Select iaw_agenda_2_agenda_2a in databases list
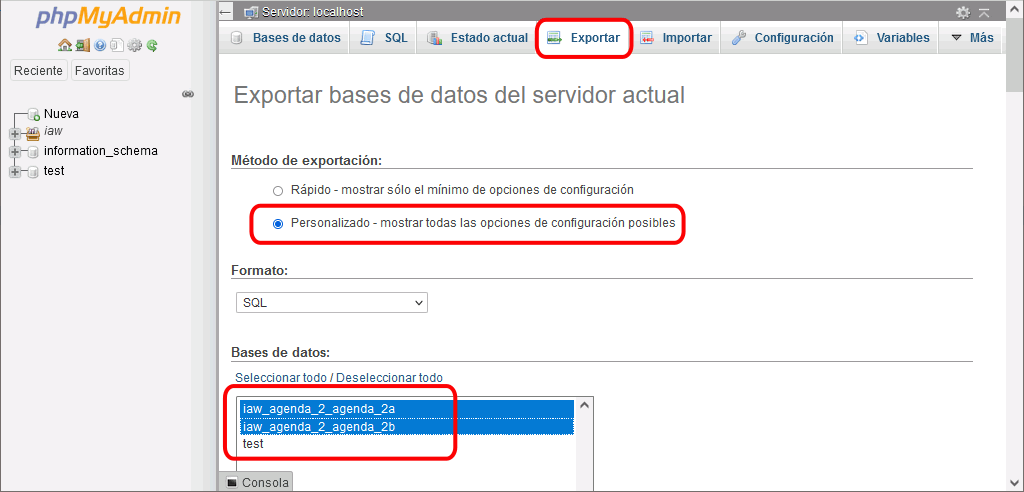This screenshot has width=1024, height=492. (x=406, y=409)
